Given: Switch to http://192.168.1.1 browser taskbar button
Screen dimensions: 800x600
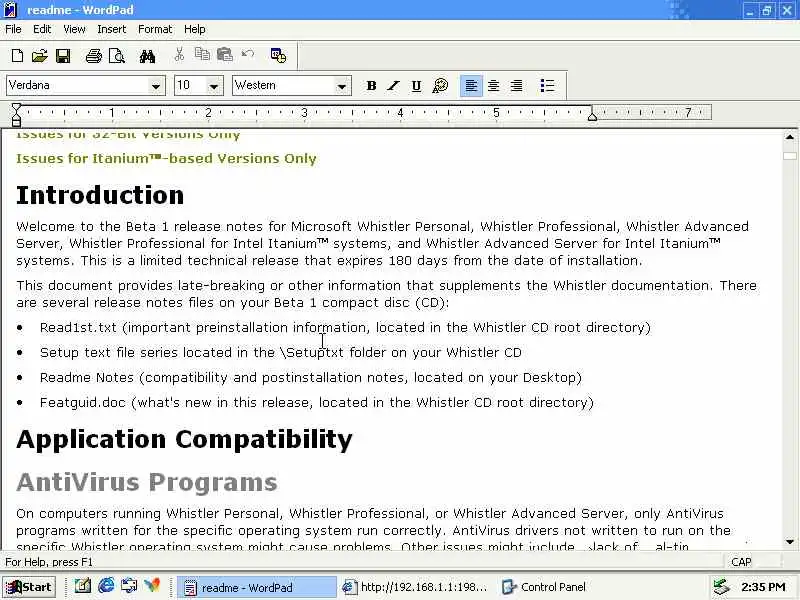Looking at the screenshot, I should [415, 587].
